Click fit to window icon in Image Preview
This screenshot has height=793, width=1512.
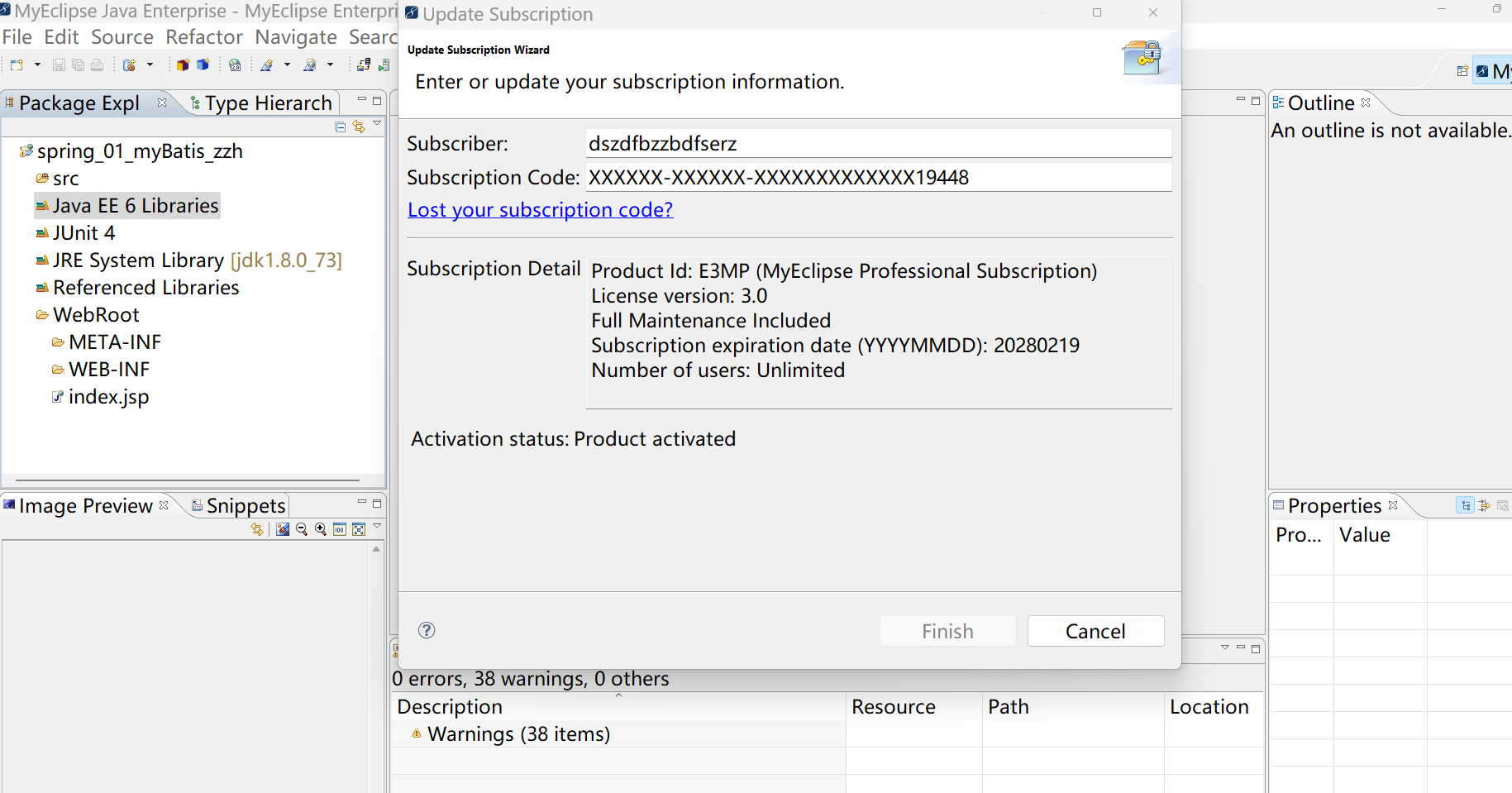(359, 529)
